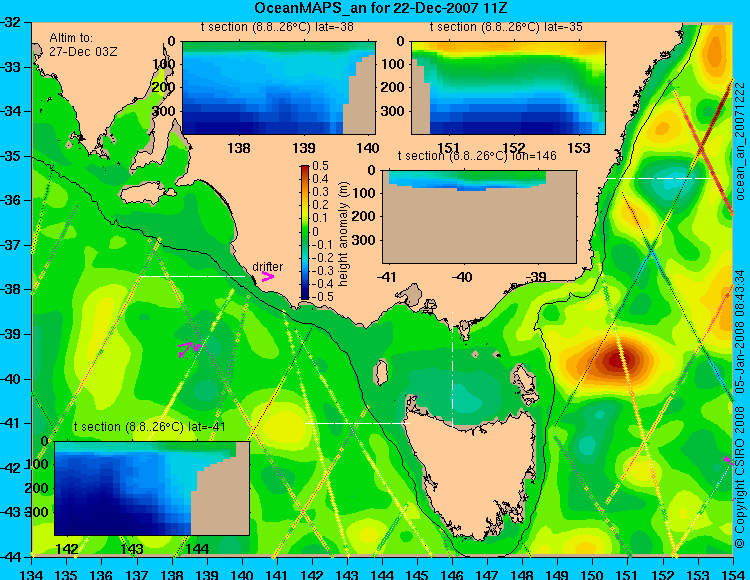Image resolution: width=750 pixels, height=580 pixels.
Task: Click the '05-Jan-2008 08:43:34' timestamp
Action: click(x=740, y=330)
